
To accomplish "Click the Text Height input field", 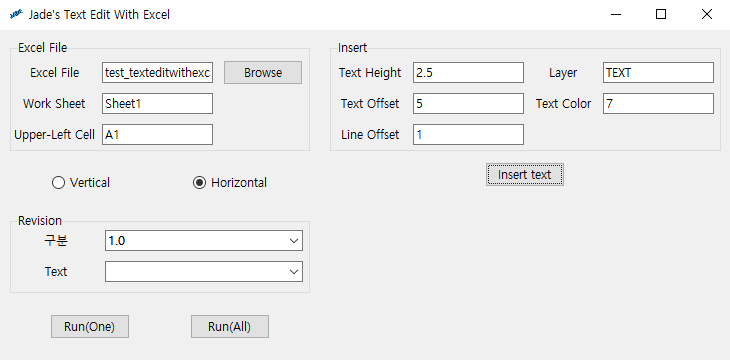I will [x=468, y=73].
